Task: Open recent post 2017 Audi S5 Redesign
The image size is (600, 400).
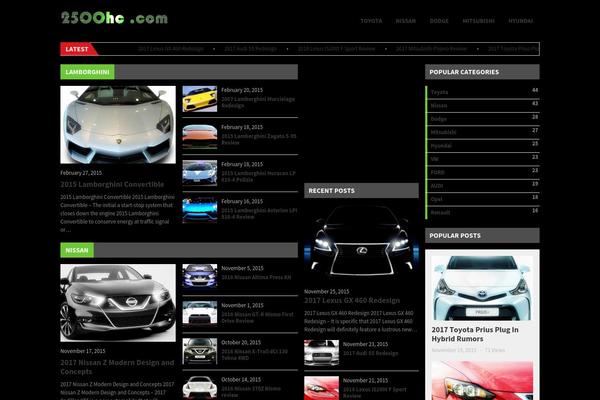Action: pyautogui.click(x=370, y=353)
